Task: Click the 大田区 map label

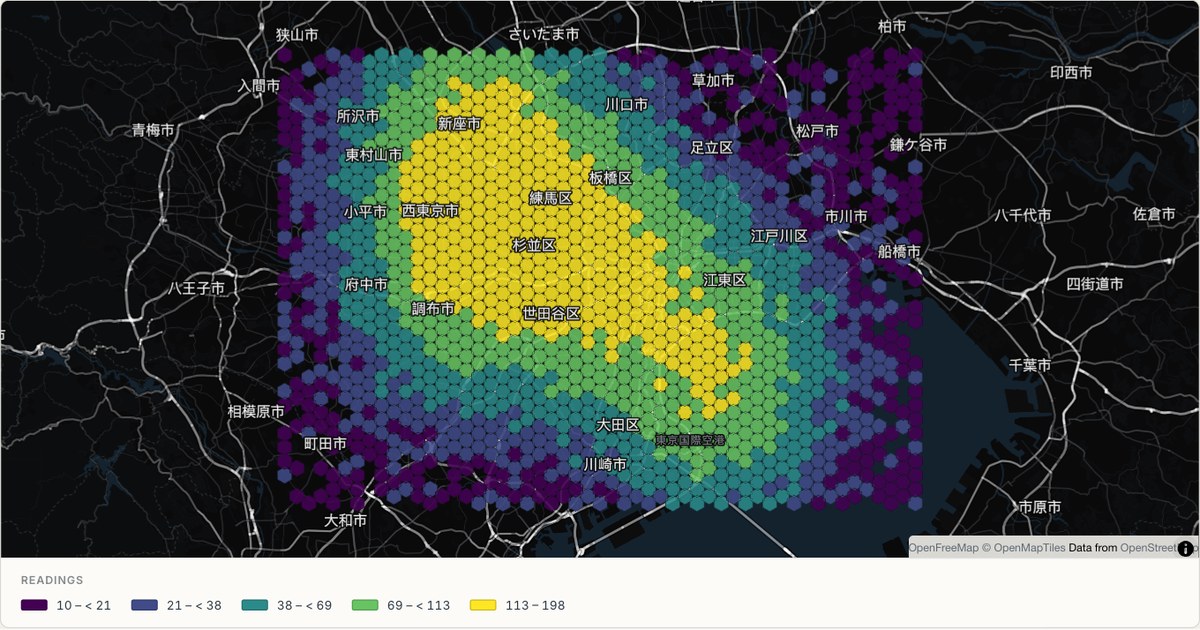Action: tap(618, 425)
